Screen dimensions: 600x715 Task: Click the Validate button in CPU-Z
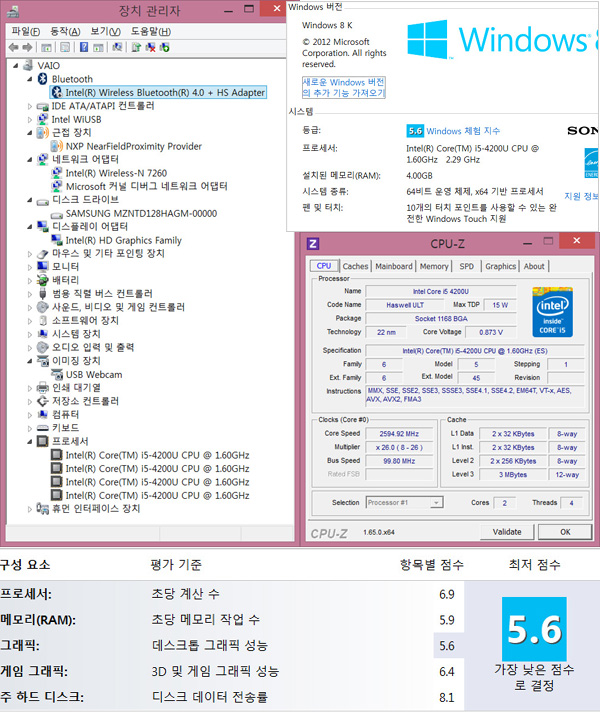[507, 532]
